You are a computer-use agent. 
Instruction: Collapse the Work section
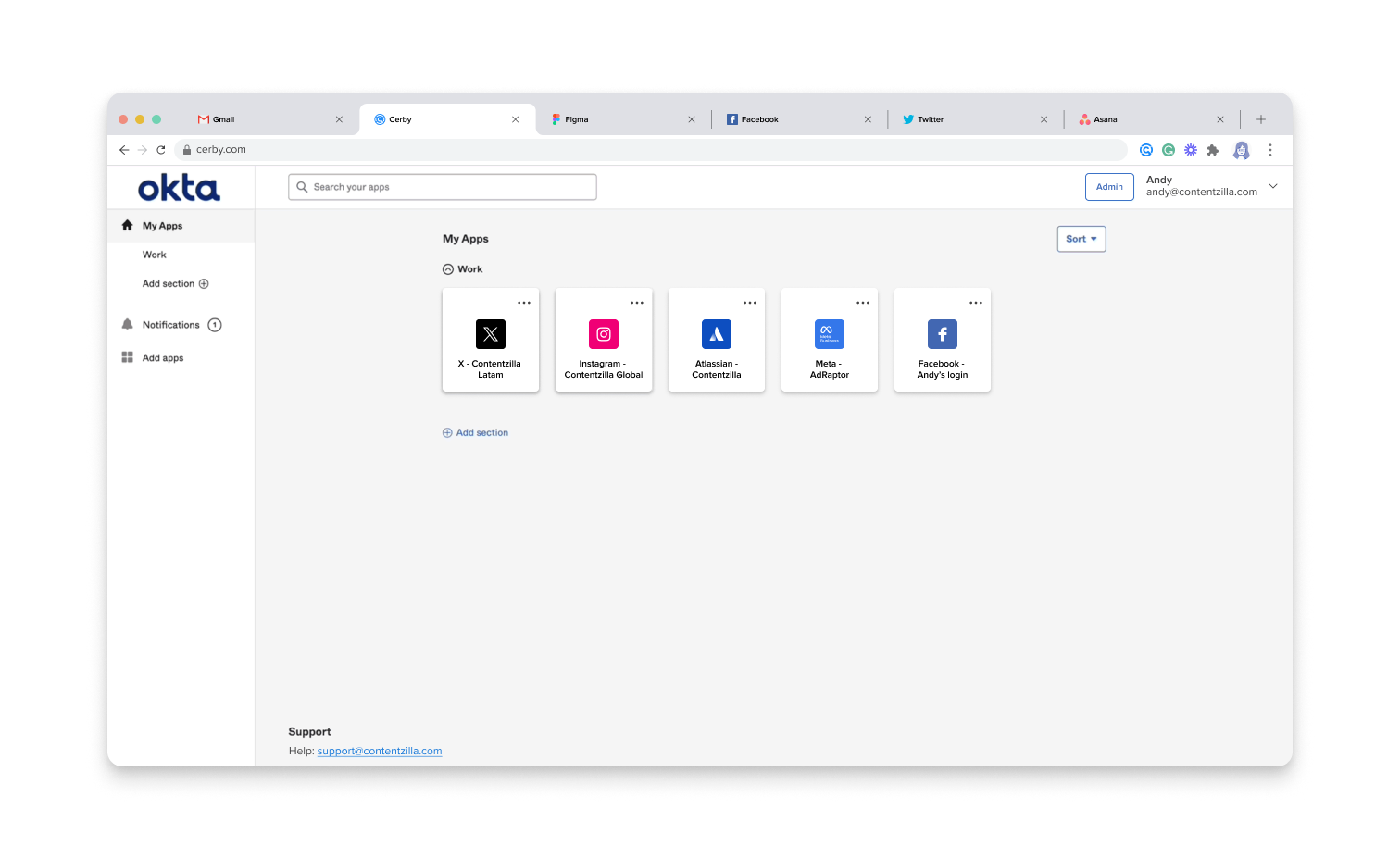pos(448,269)
